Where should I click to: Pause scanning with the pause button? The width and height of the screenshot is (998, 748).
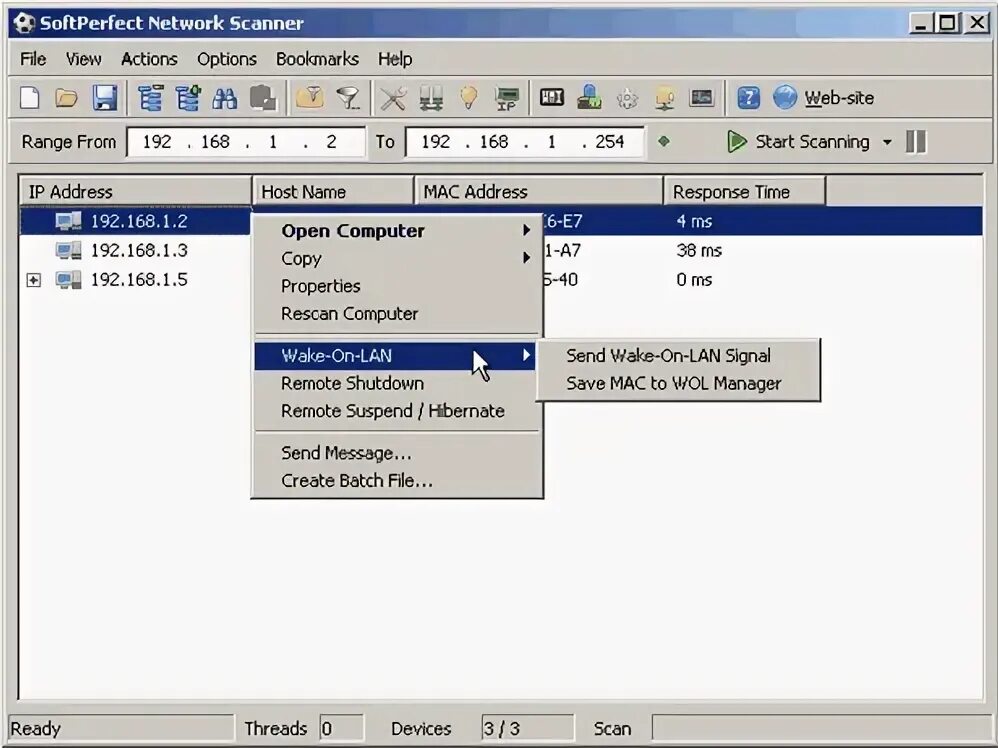pos(915,141)
